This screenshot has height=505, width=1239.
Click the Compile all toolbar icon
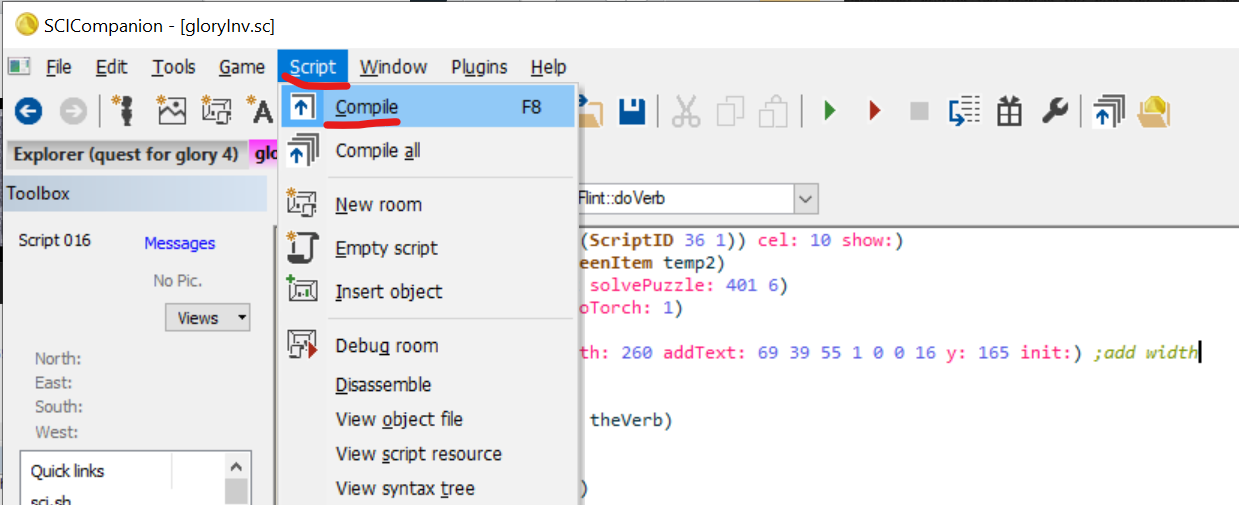click(1108, 111)
